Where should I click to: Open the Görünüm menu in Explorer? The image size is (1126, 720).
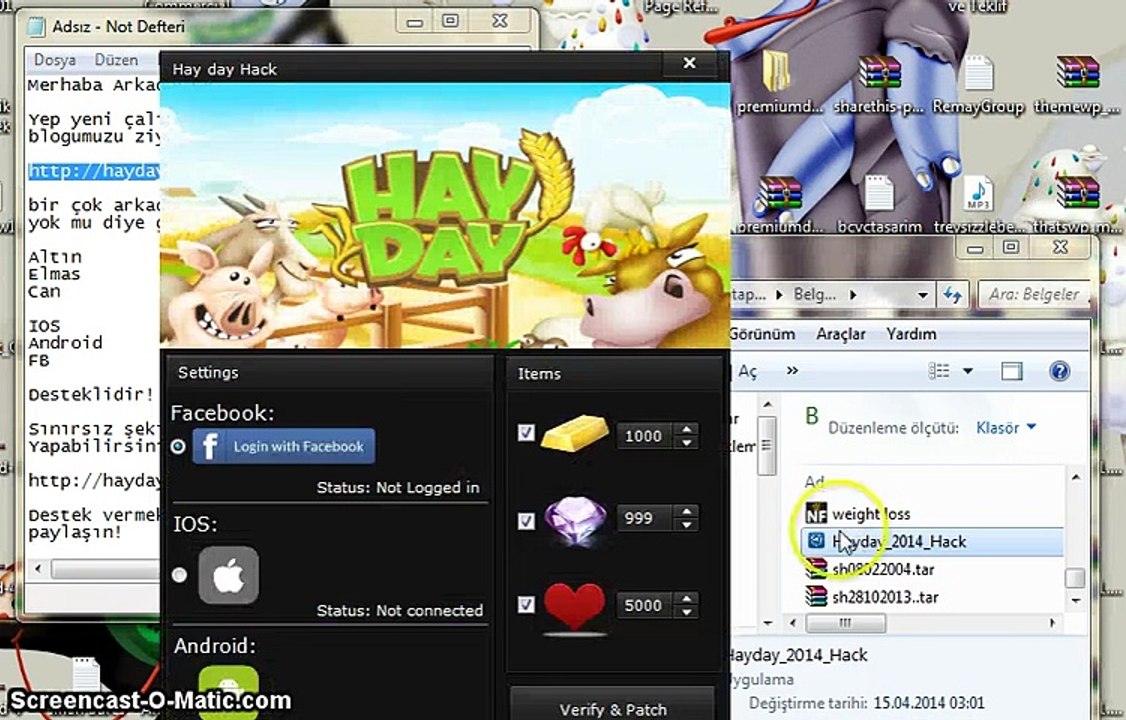pos(763,334)
